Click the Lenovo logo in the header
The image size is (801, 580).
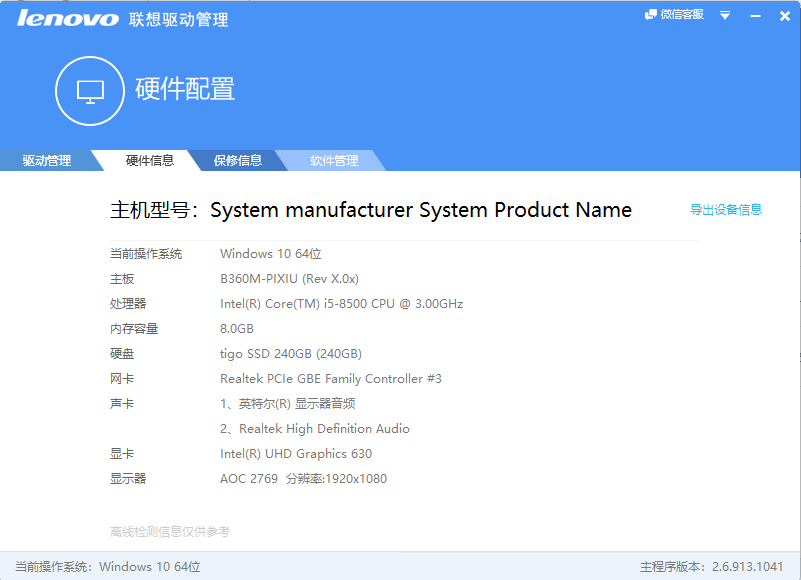[x=67, y=18]
